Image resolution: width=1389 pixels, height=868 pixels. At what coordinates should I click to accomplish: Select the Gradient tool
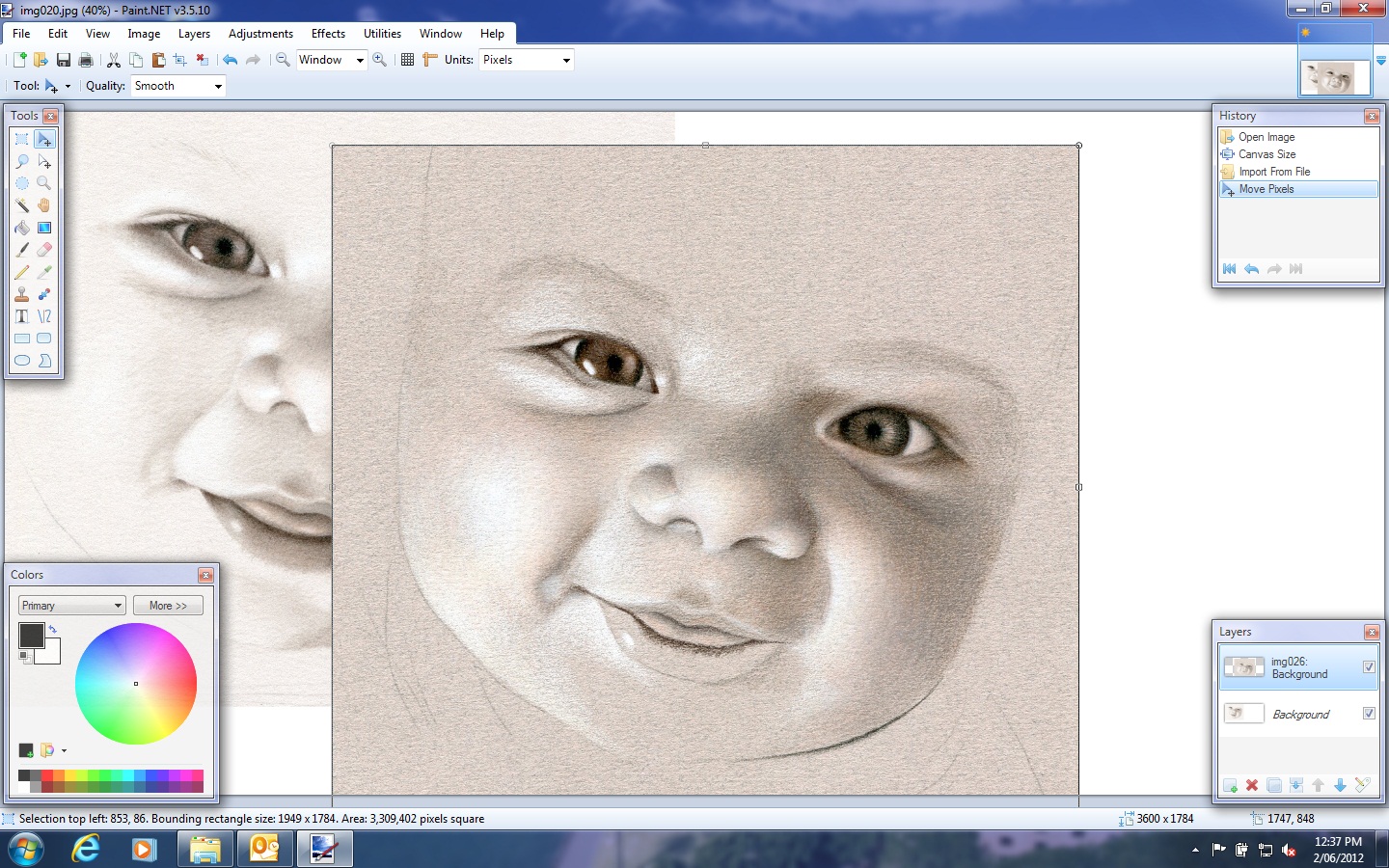44,228
